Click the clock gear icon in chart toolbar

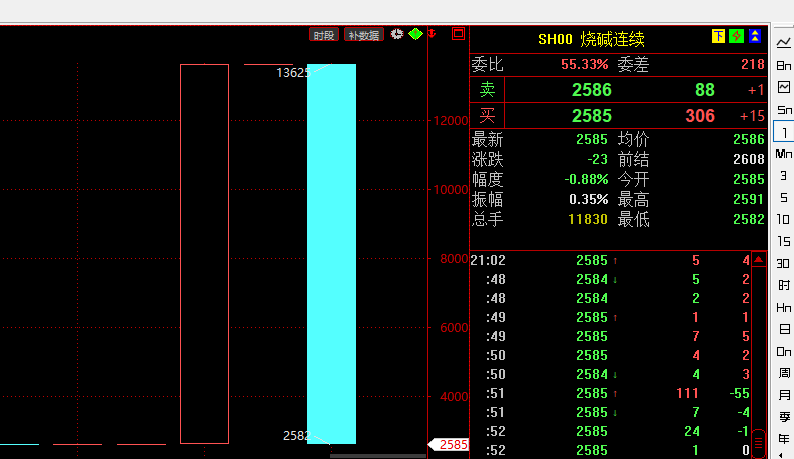(396, 34)
